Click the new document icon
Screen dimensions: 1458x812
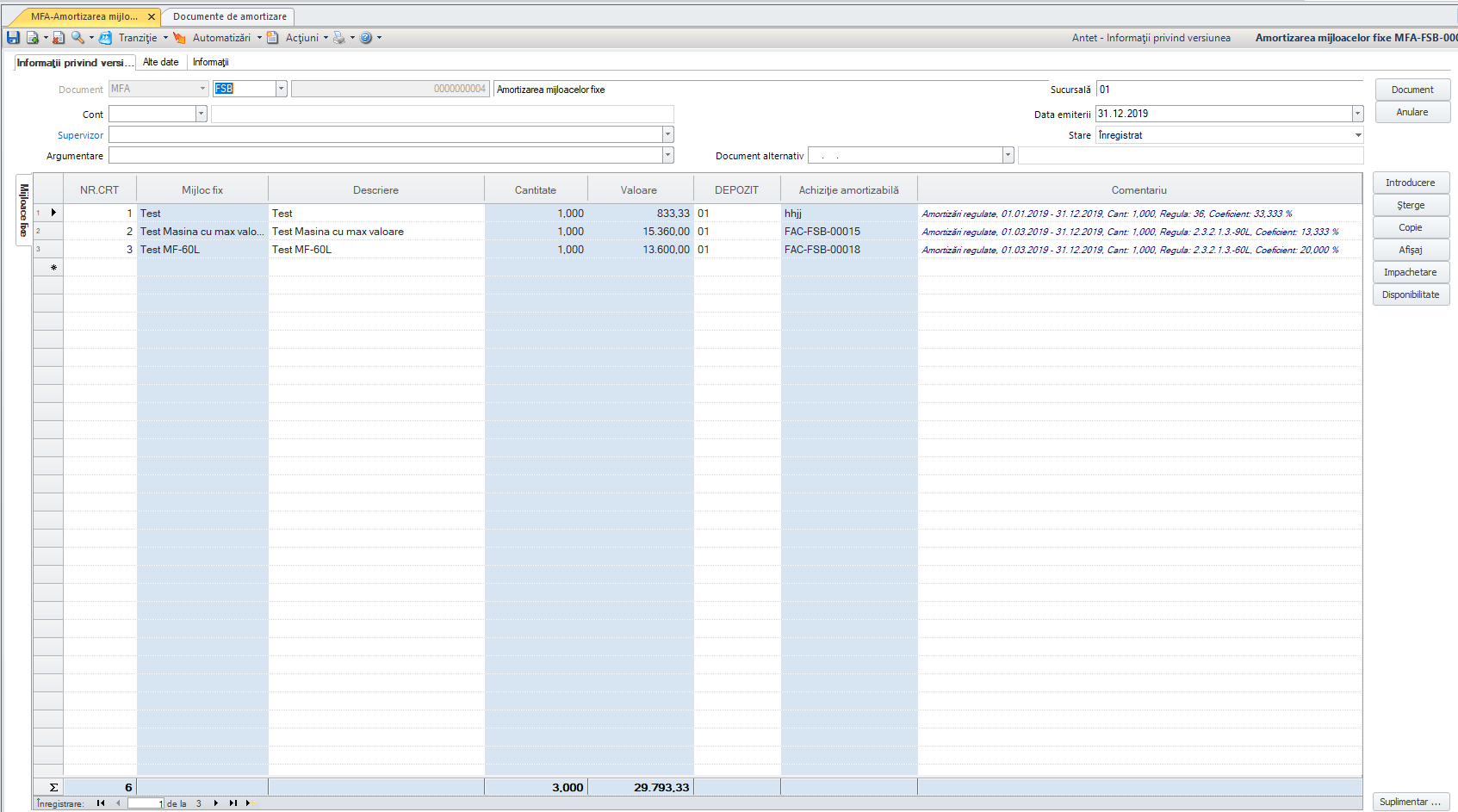33,38
